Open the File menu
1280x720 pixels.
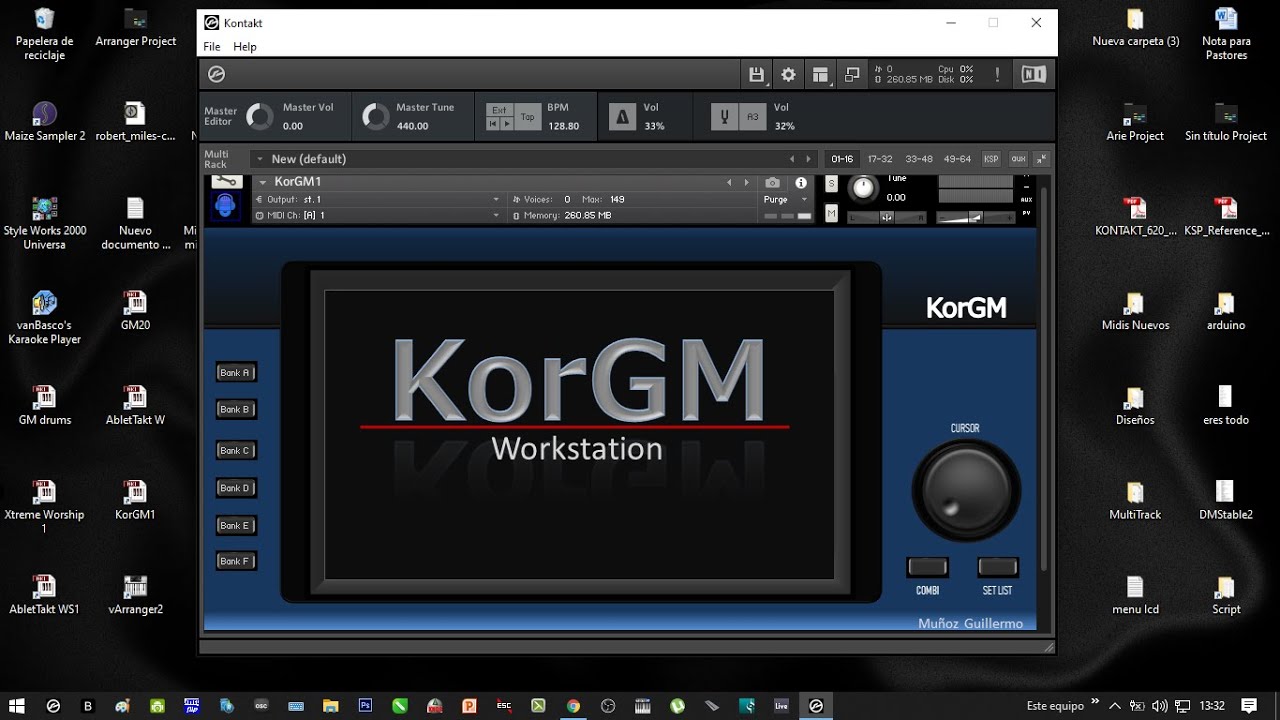point(212,46)
